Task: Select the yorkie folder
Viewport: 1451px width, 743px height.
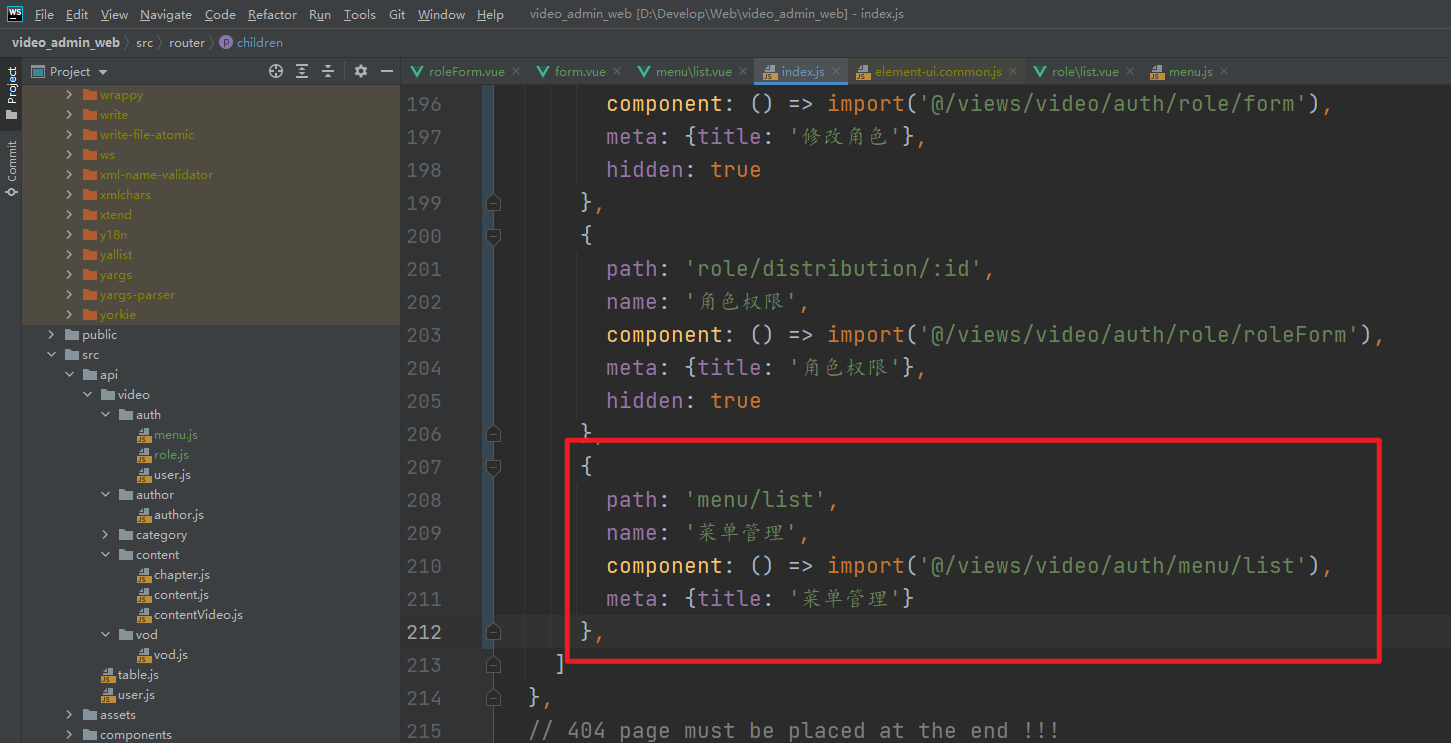Action: coord(118,315)
